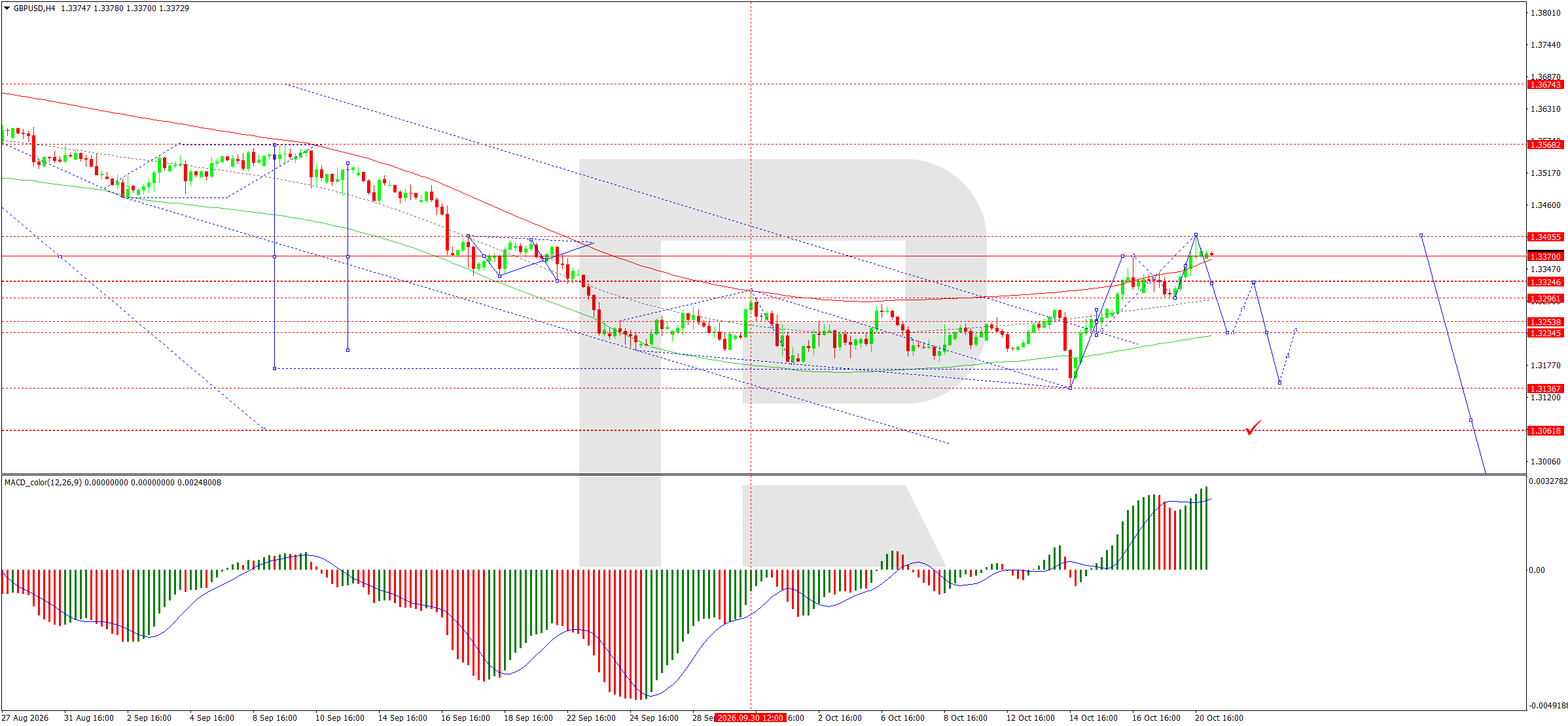
Task: Select the 1.31367 price level label
Action: coord(1546,389)
